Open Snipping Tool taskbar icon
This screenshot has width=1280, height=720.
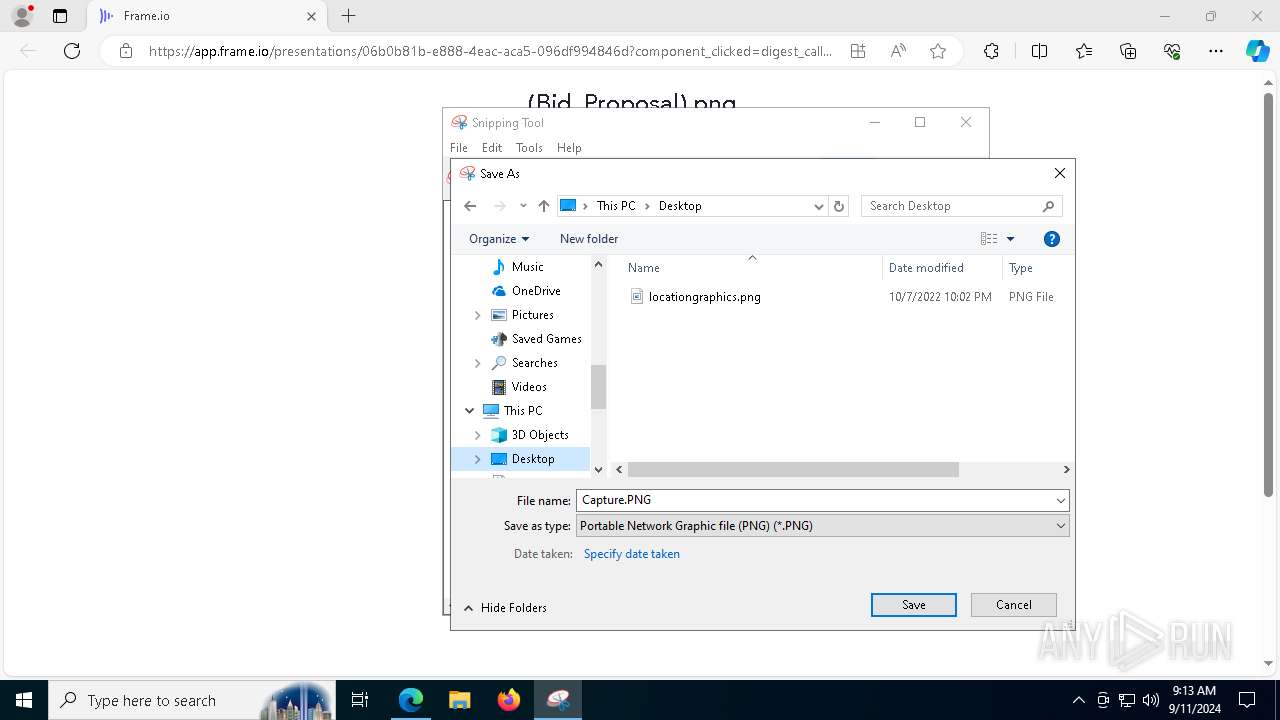(x=558, y=700)
